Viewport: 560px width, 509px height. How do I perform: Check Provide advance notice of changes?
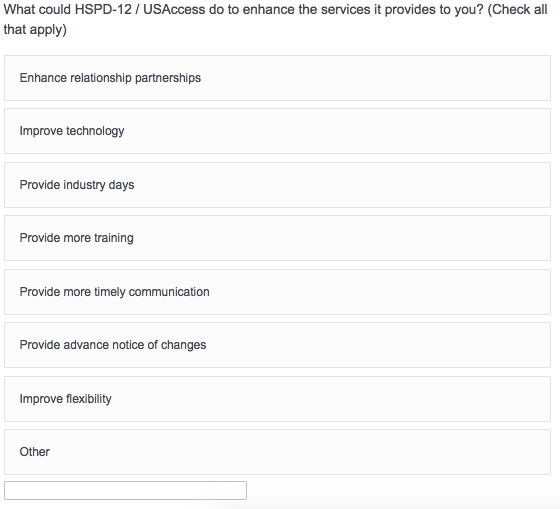[277, 345]
